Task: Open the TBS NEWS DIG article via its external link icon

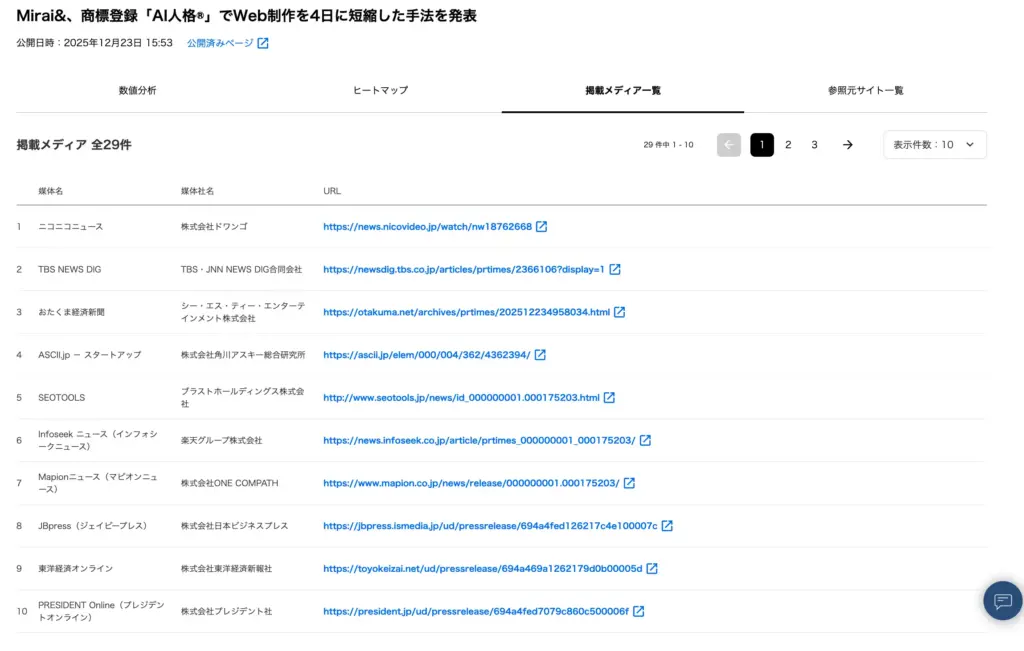Action: (x=613, y=269)
